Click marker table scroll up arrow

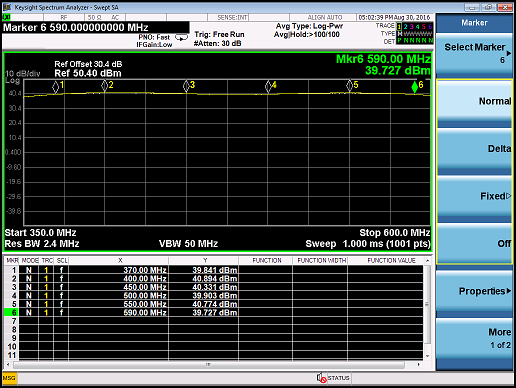(x=427, y=260)
